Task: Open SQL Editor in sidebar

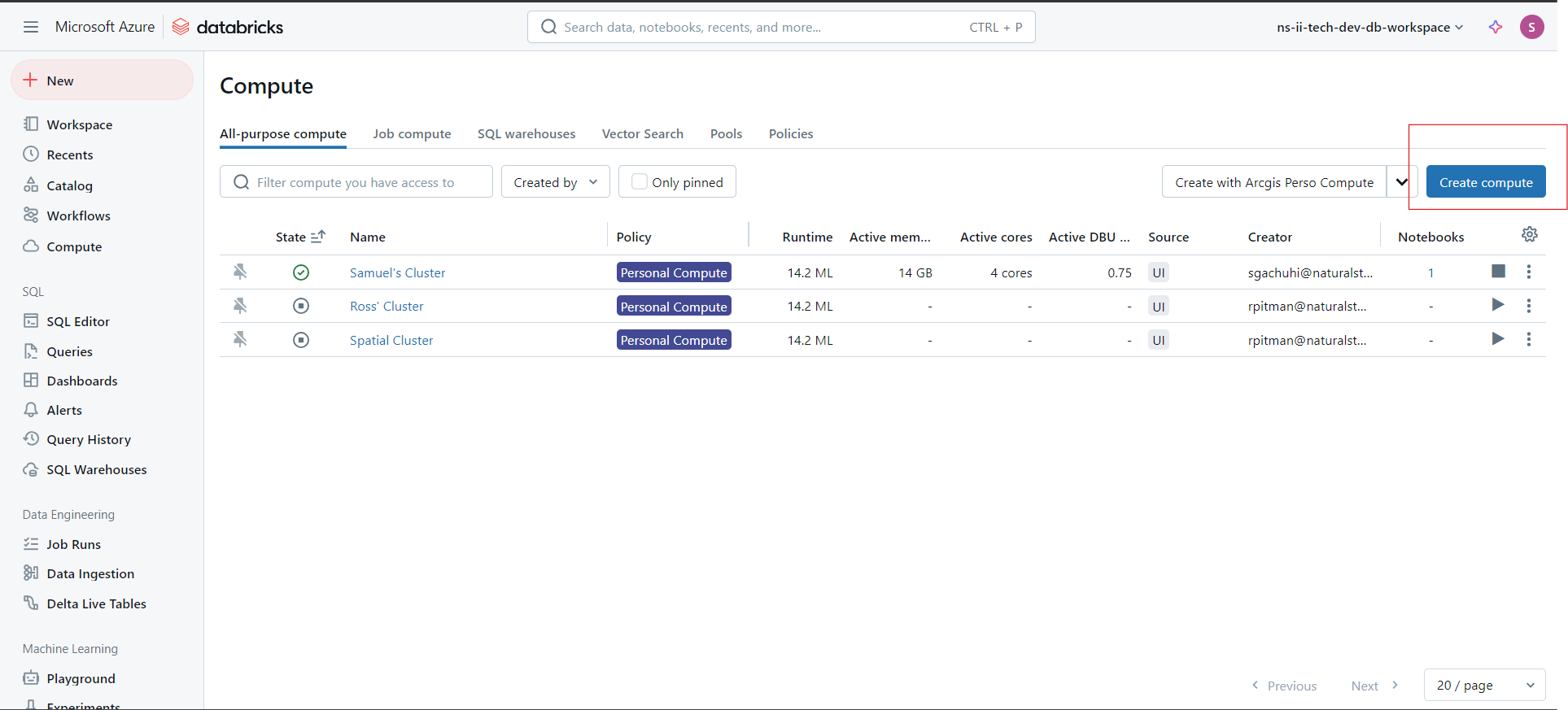Action: pyautogui.click(x=78, y=321)
